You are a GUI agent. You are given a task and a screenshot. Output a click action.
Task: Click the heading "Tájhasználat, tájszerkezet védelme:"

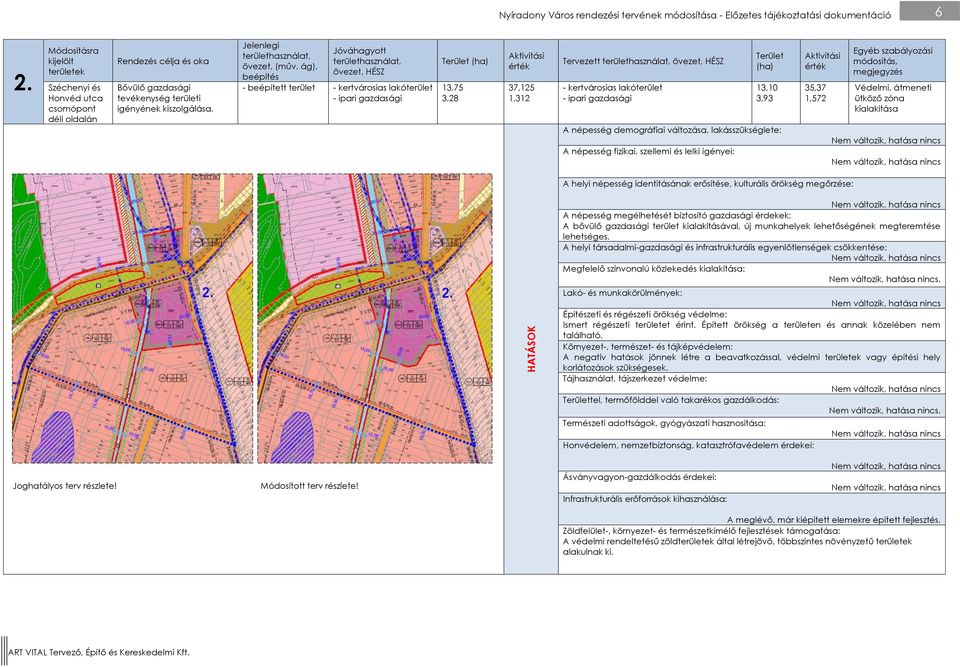[634, 379]
